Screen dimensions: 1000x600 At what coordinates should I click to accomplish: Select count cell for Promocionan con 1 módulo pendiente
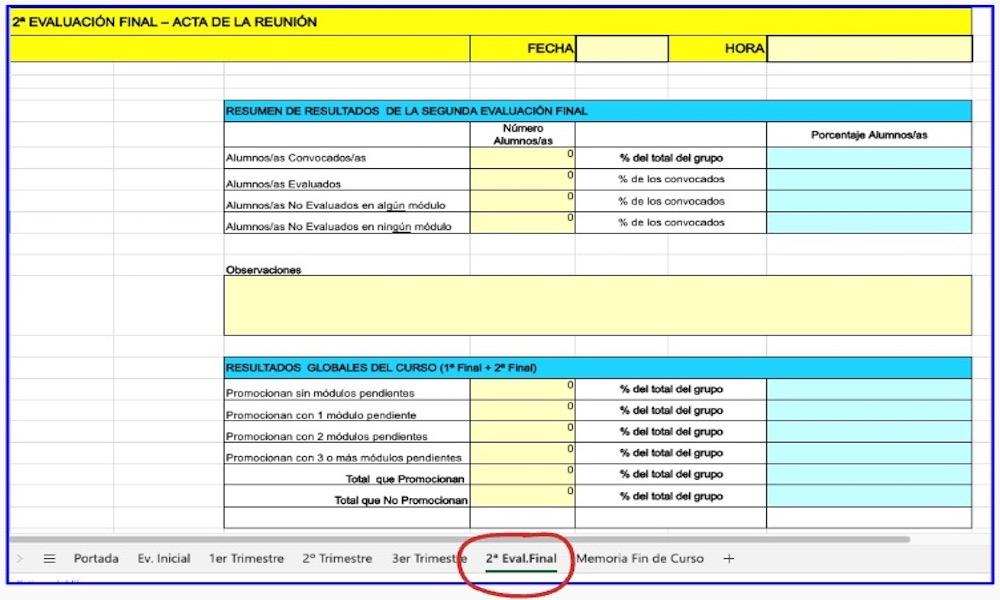(522, 411)
